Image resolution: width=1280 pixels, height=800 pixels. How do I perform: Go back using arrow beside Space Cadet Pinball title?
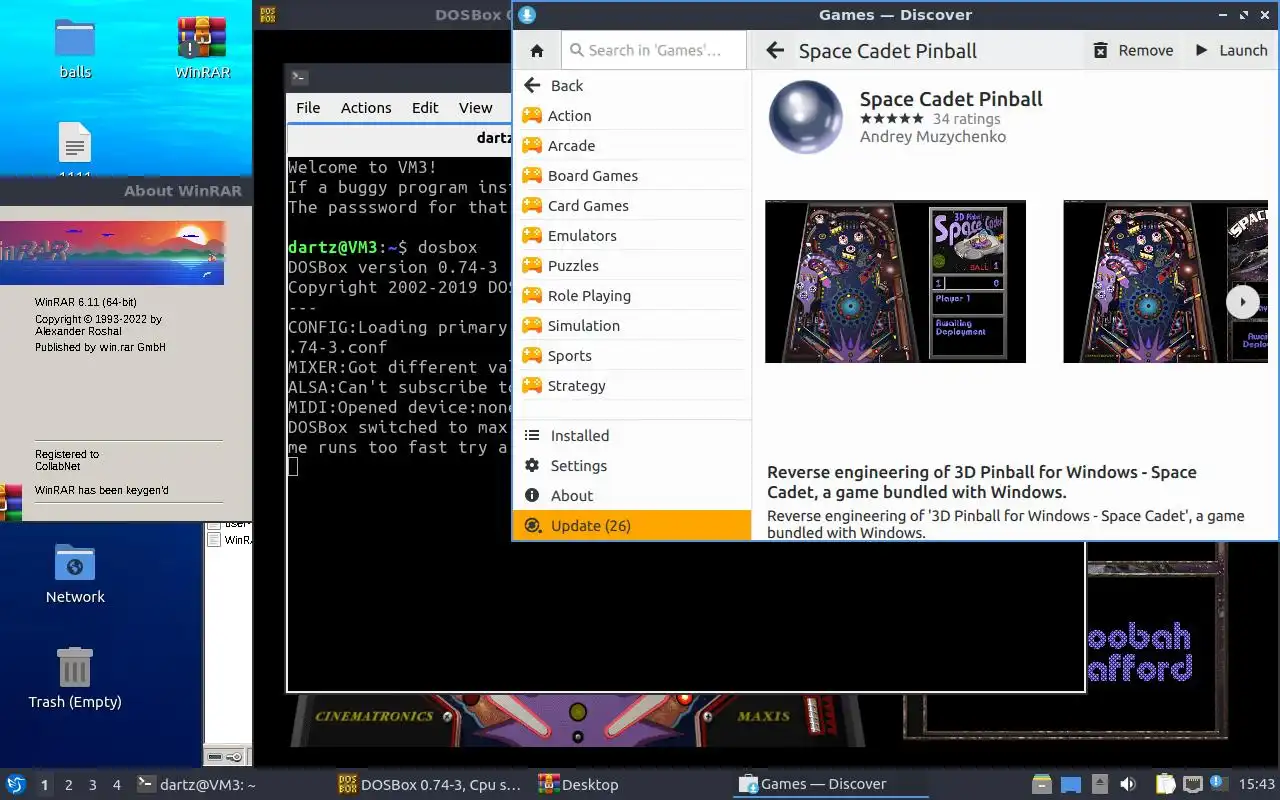(x=774, y=51)
